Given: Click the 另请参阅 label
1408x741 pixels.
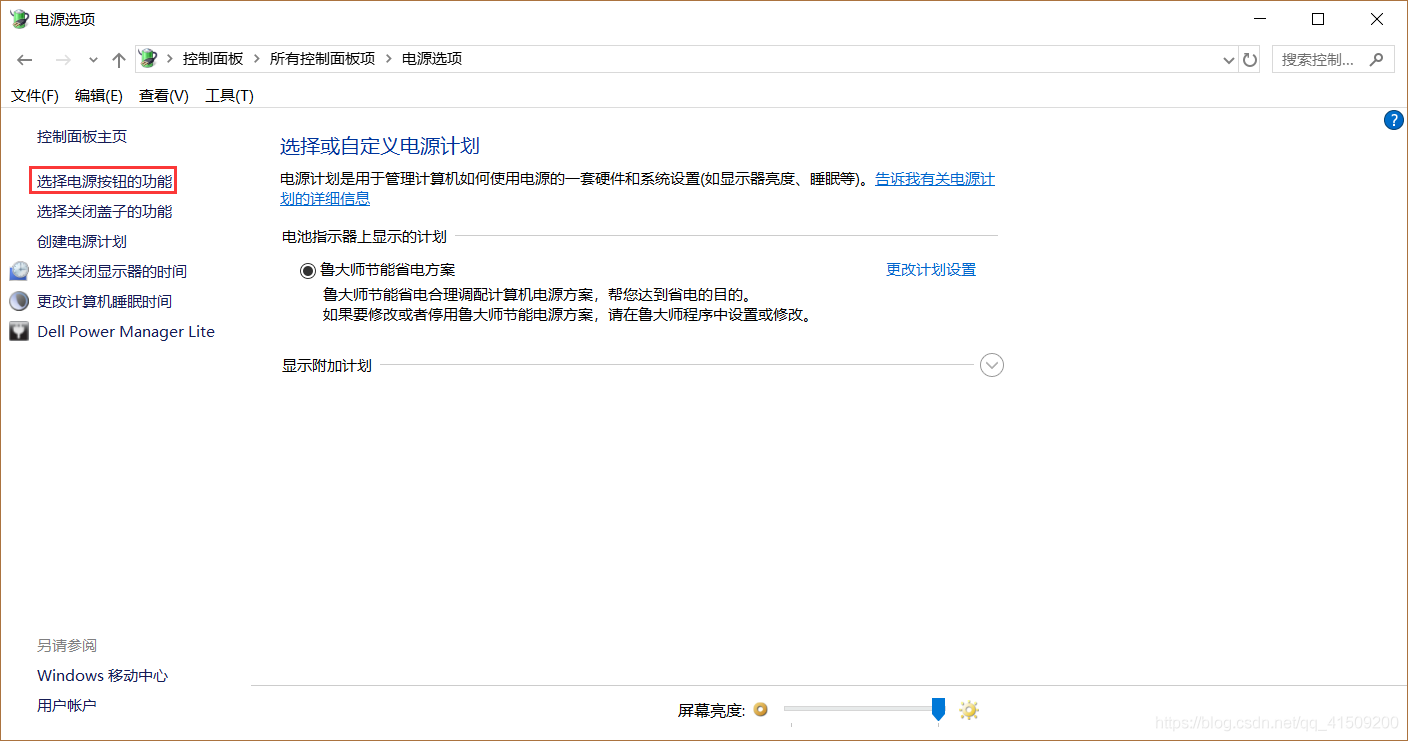Looking at the screenshot, I should 67,646.
